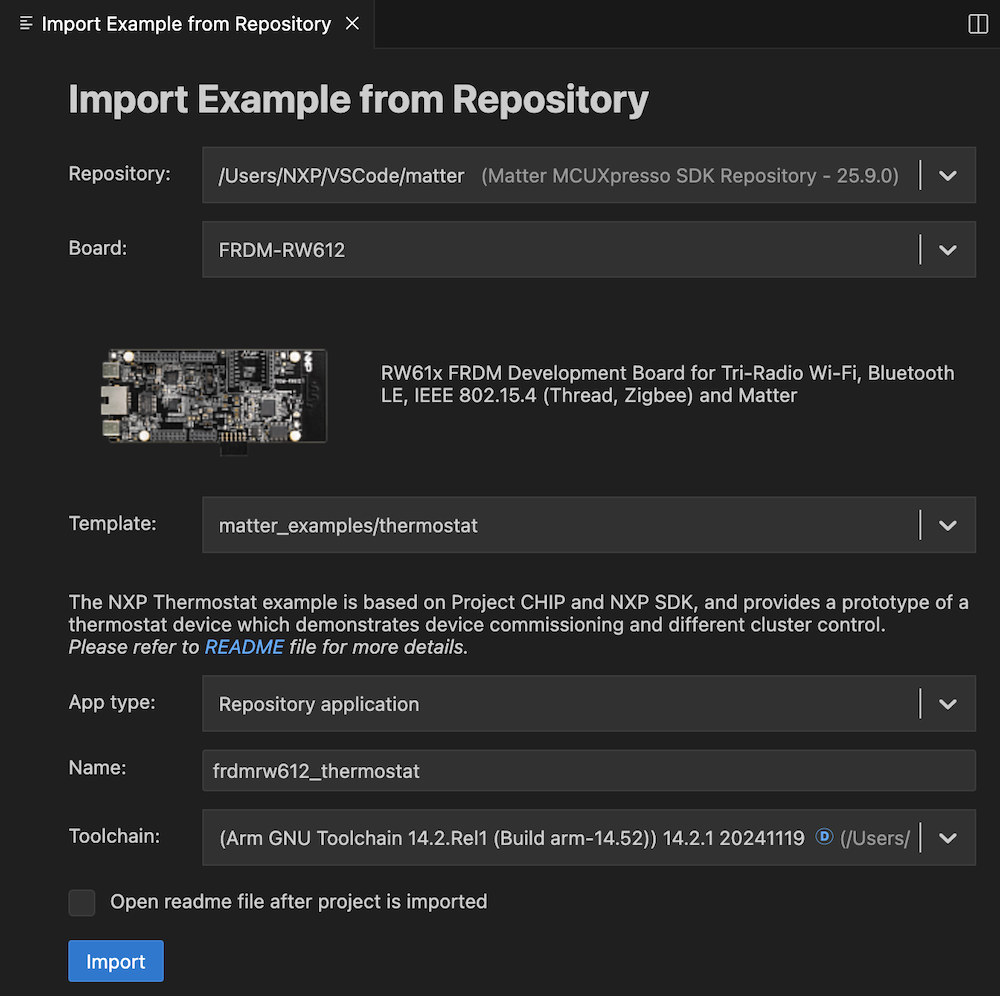Click the blue default badge in Toolchain field

824,837
